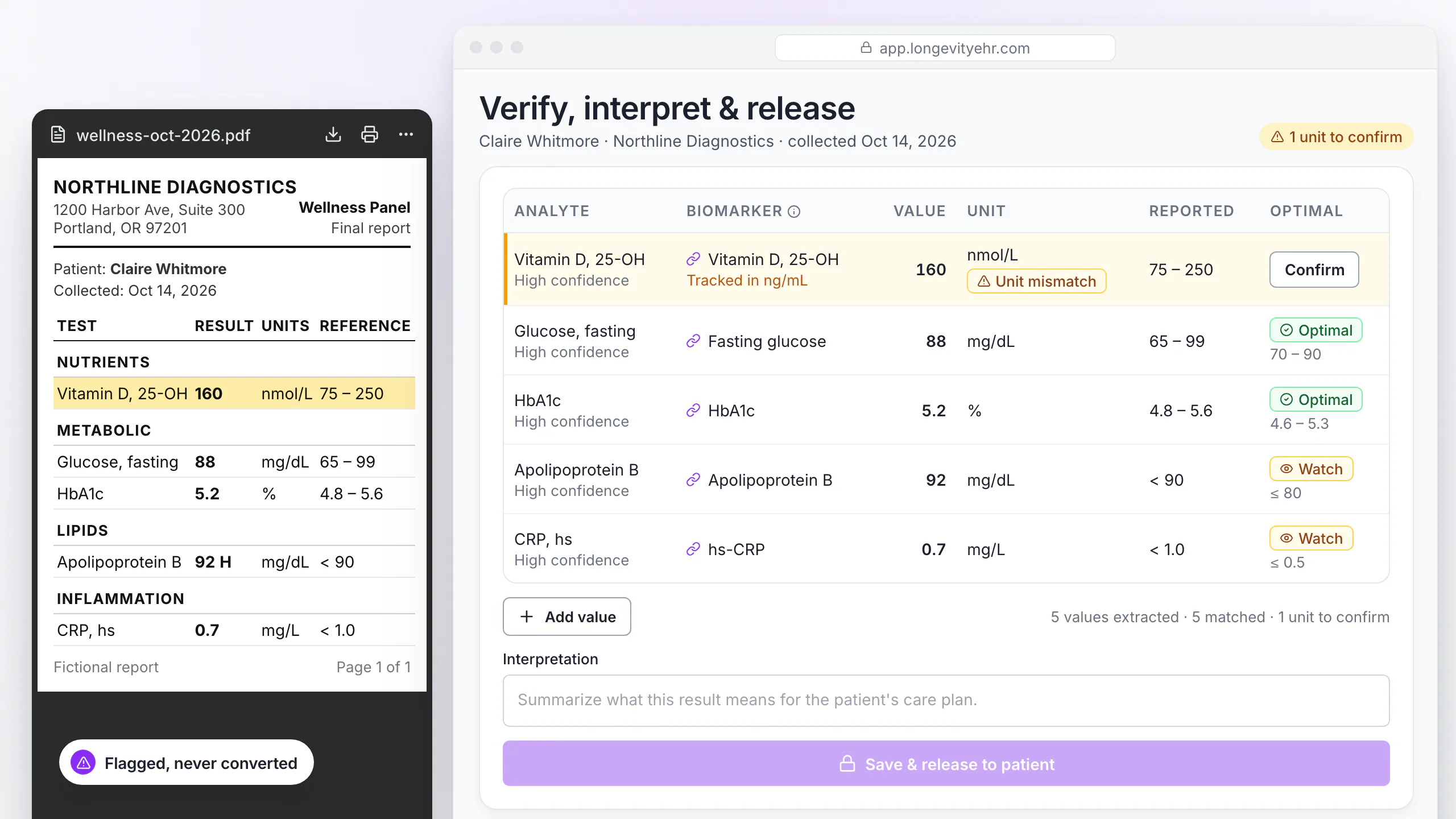This screenshot has height=819, width=1456.
Task: Click the Interpretation text field
Action: click(946, 701)
